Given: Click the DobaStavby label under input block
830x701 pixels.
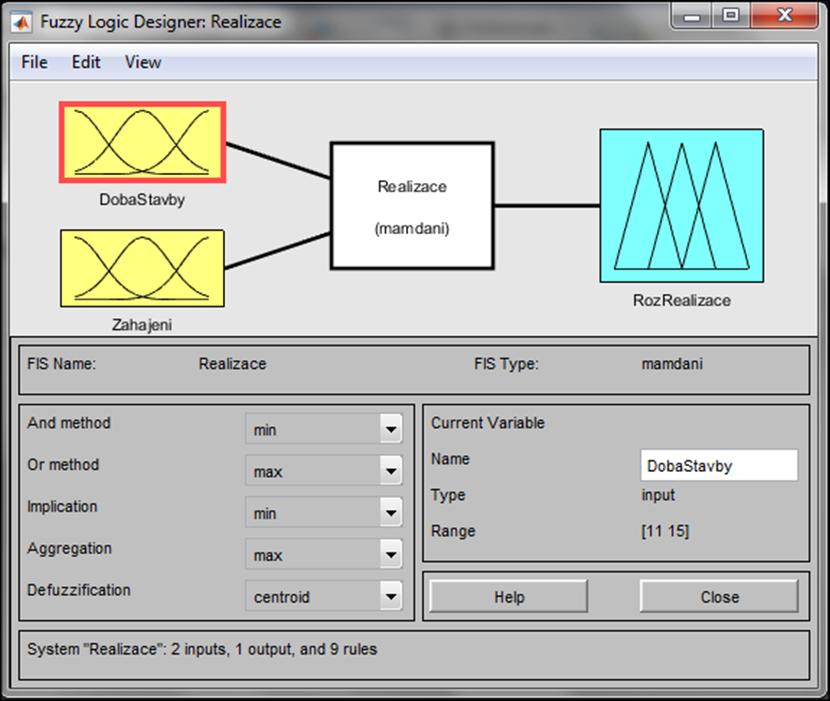Looking at the screenshot, I should click(142, 200).
